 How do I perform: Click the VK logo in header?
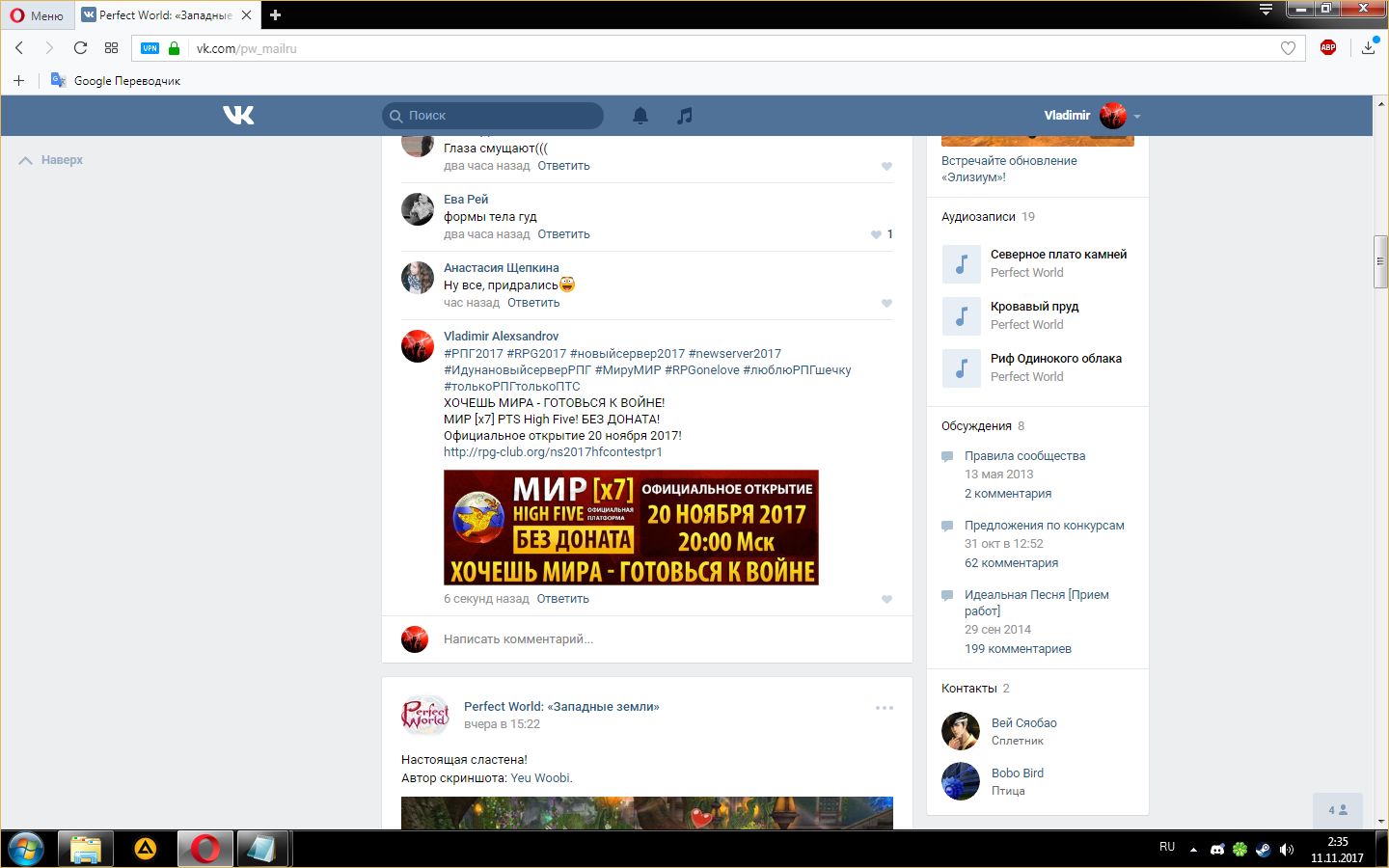click(238, 116)
